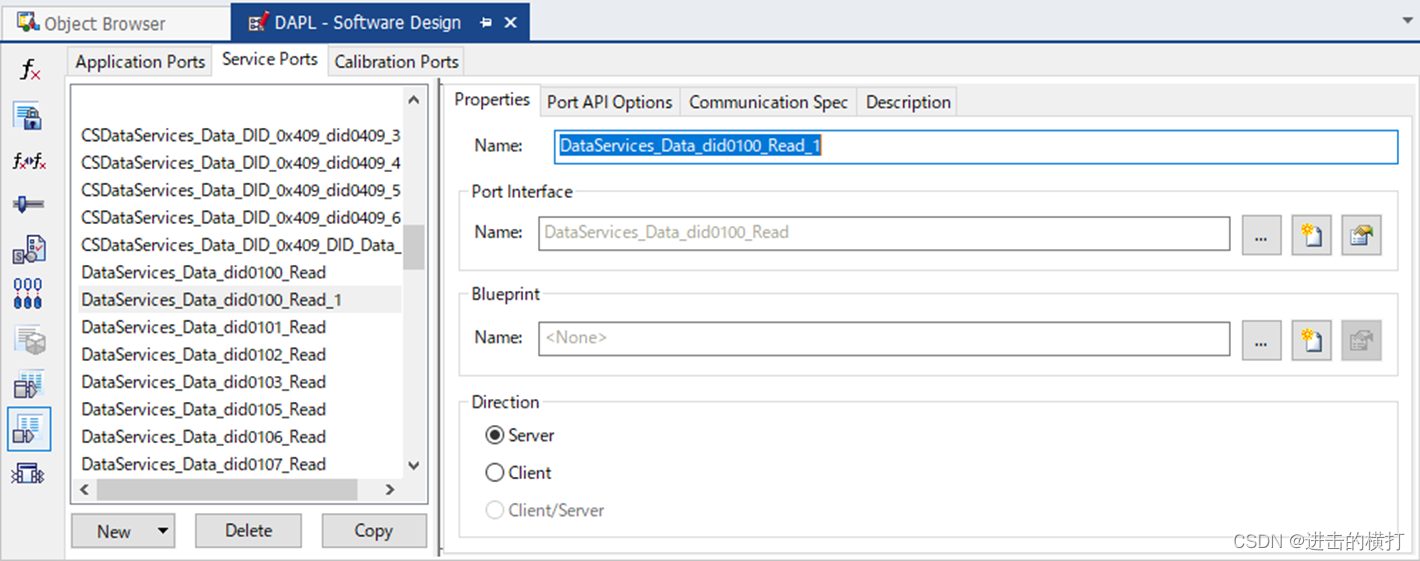Screen dimensions: 1420x561
Task: Open port interface properties icon
Action: coord(1361,236)
